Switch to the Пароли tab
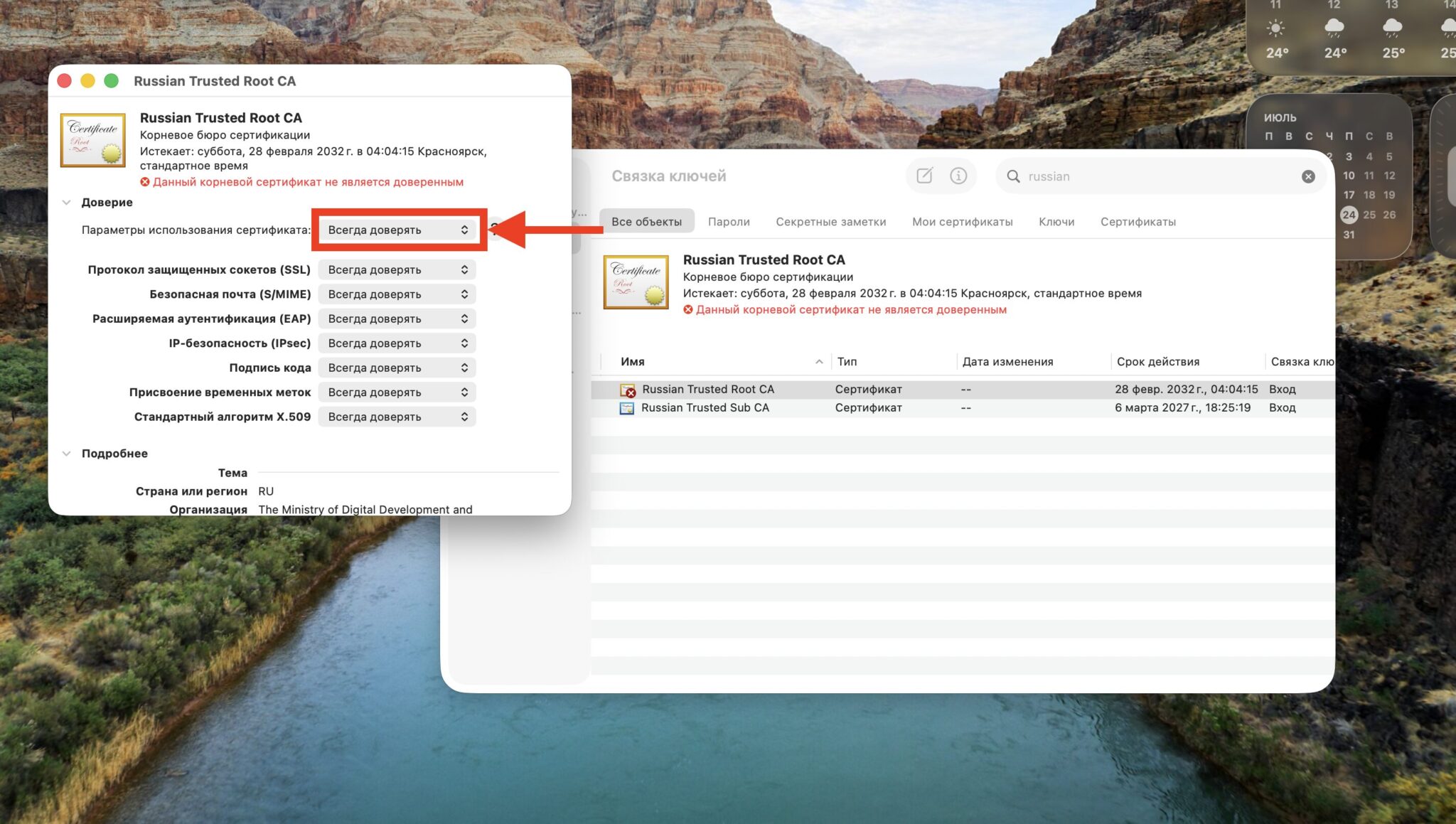The height and width of the screenshot is (824, 1456). [729, 222]
